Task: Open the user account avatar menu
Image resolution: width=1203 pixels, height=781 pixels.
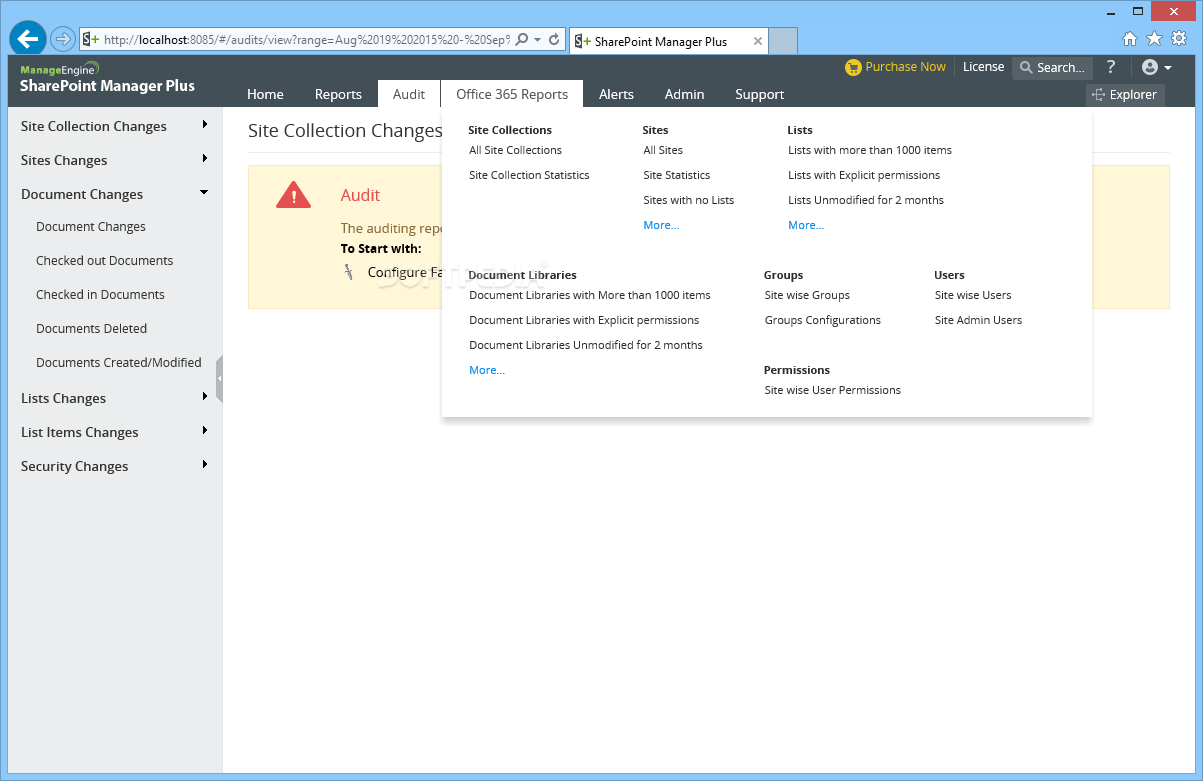Action: pos(1157,67)
